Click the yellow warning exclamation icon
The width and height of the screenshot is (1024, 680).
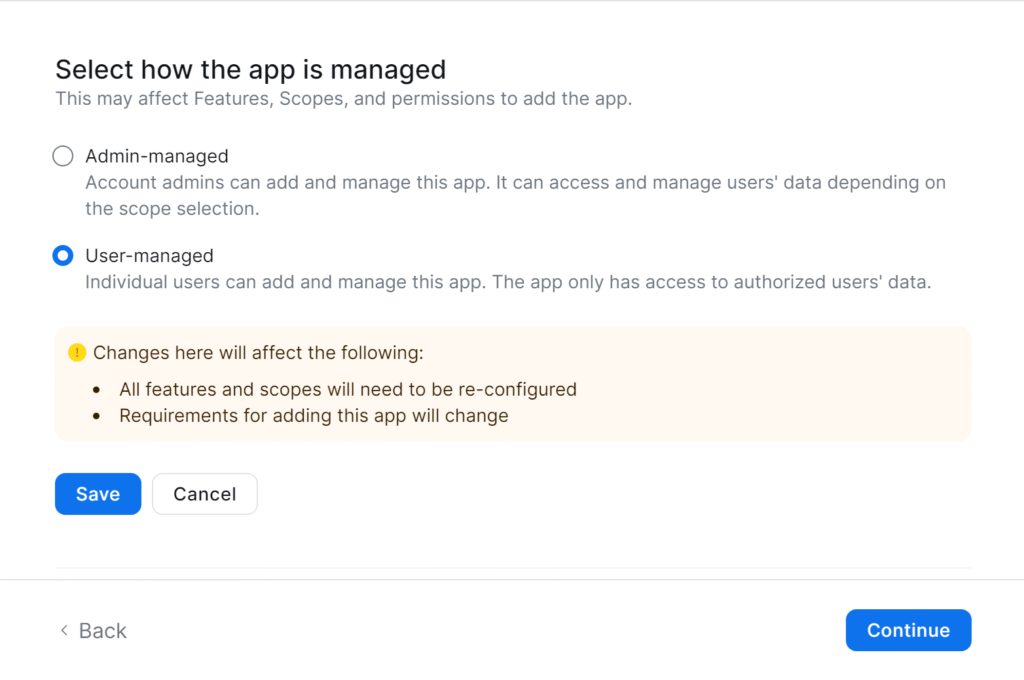coord(77,353)
